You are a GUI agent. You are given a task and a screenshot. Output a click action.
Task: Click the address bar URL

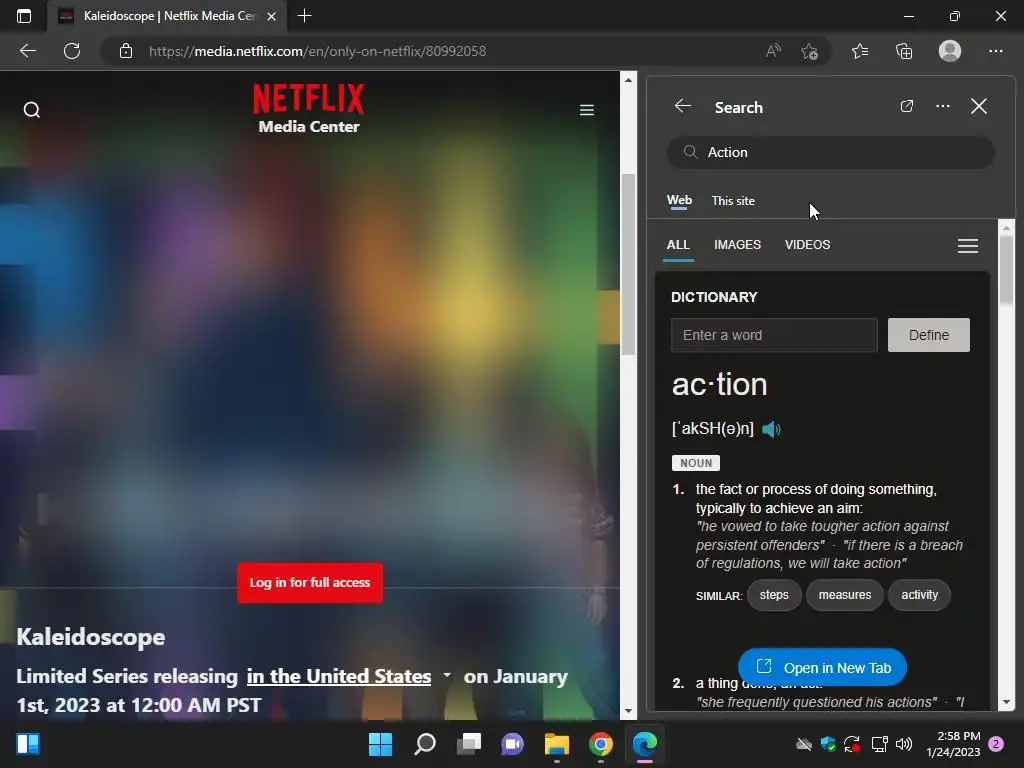pyautogui.click(x=317, y=51)
